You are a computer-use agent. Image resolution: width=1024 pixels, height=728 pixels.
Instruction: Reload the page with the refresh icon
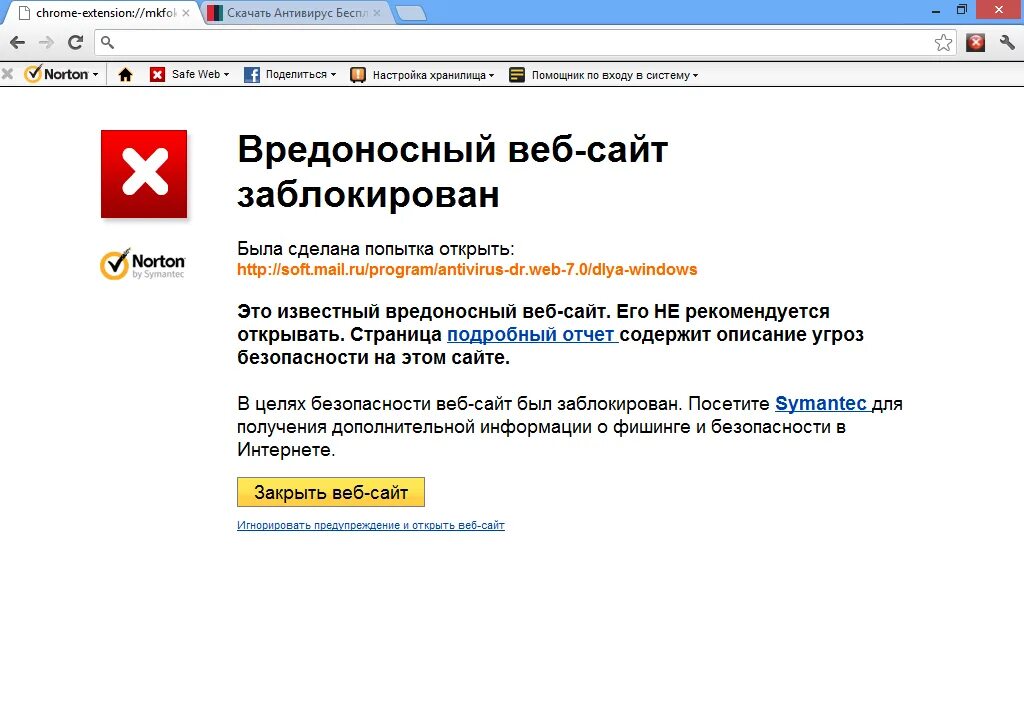[x=76, y=42]
